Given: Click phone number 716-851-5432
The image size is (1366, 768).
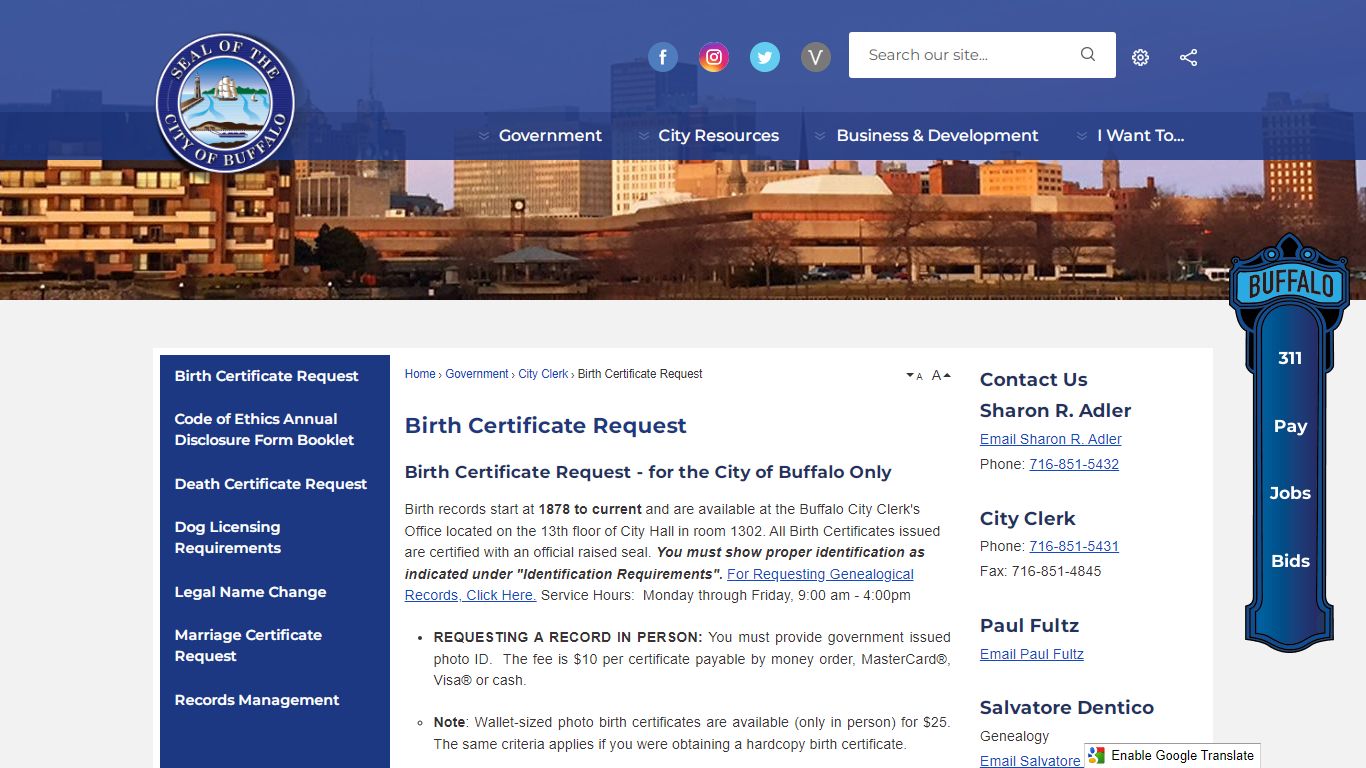Looking at the screenshot, I should 1074,464.
